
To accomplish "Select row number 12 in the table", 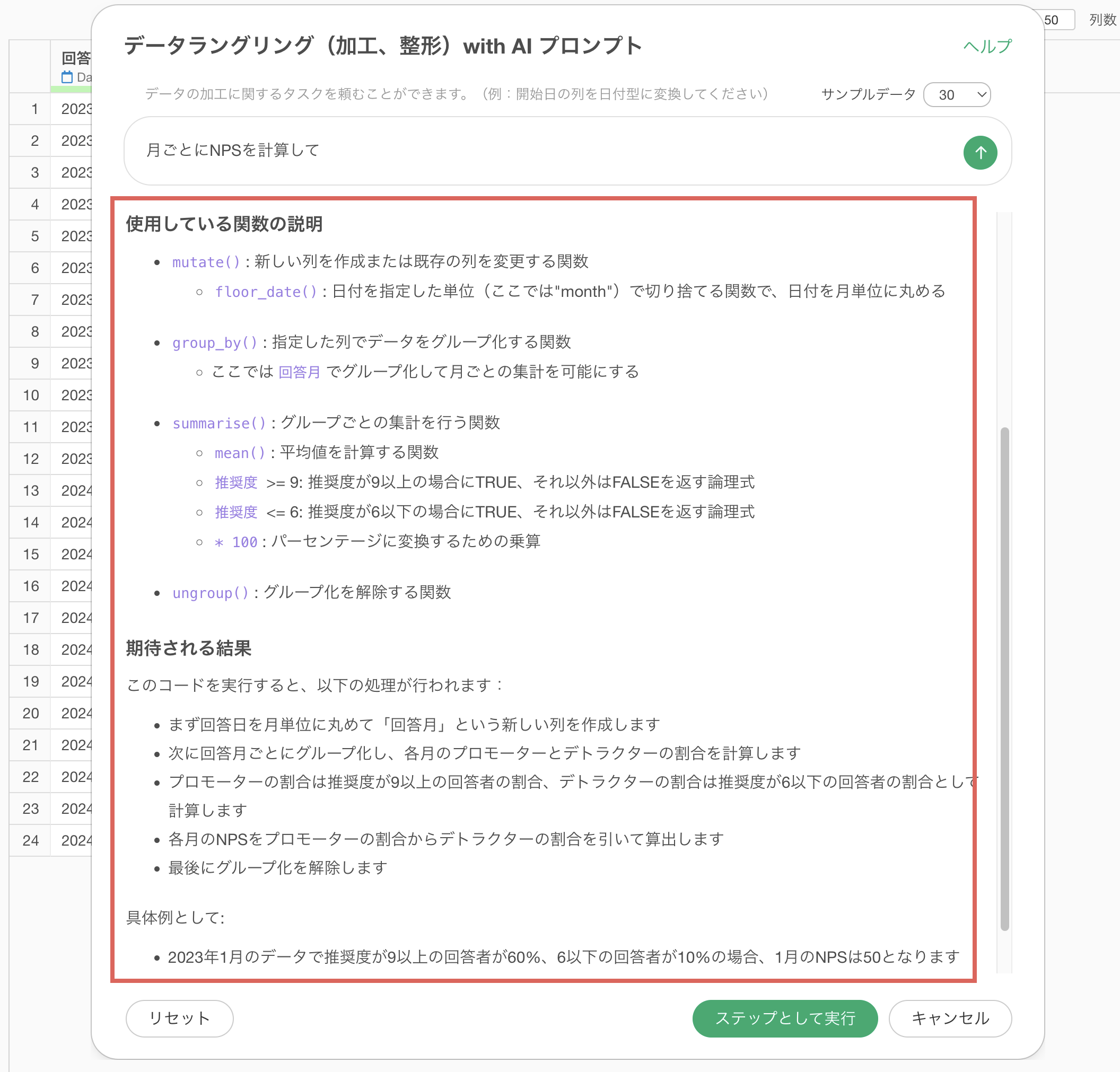I will click(31, 459).
